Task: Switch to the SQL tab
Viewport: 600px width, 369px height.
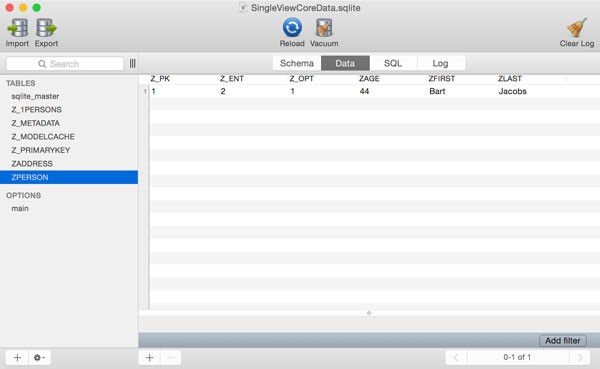Action: [393, 63]
